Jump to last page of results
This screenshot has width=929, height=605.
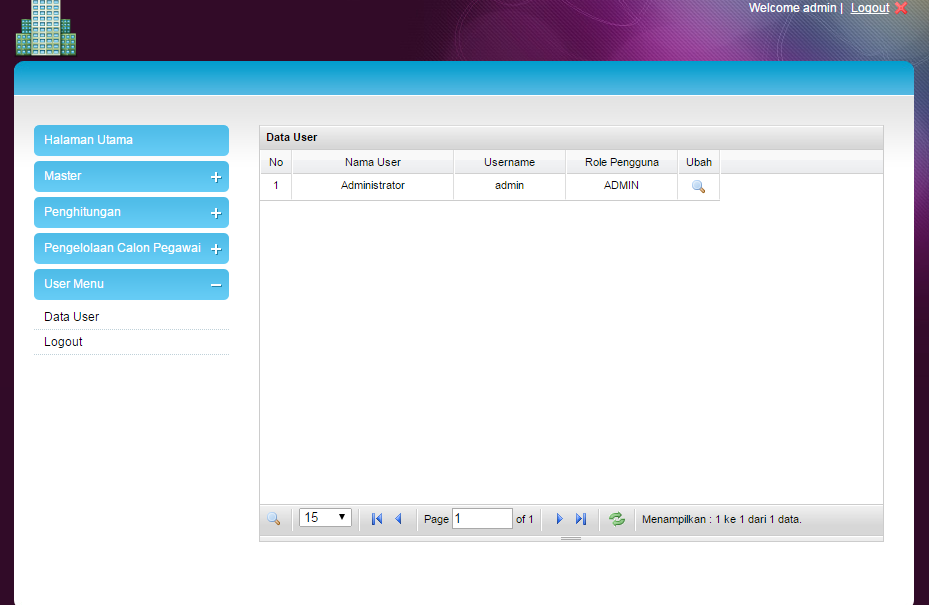pos(581,519)
